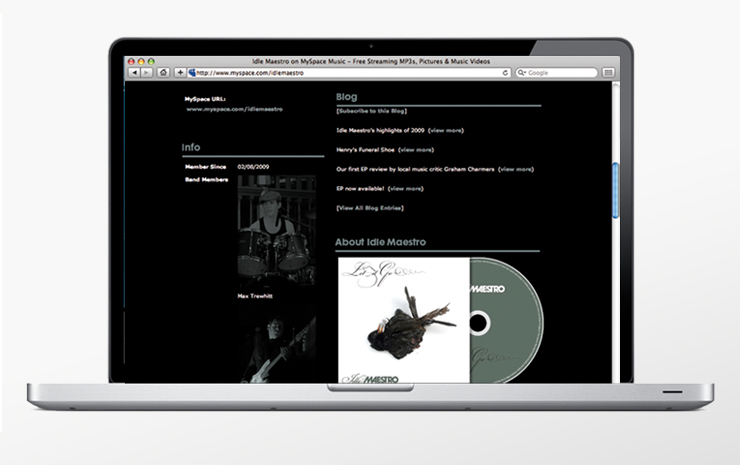Click Subscribe to this Blog link
This screenshot has height=465, width=740.
coord(371,111)
